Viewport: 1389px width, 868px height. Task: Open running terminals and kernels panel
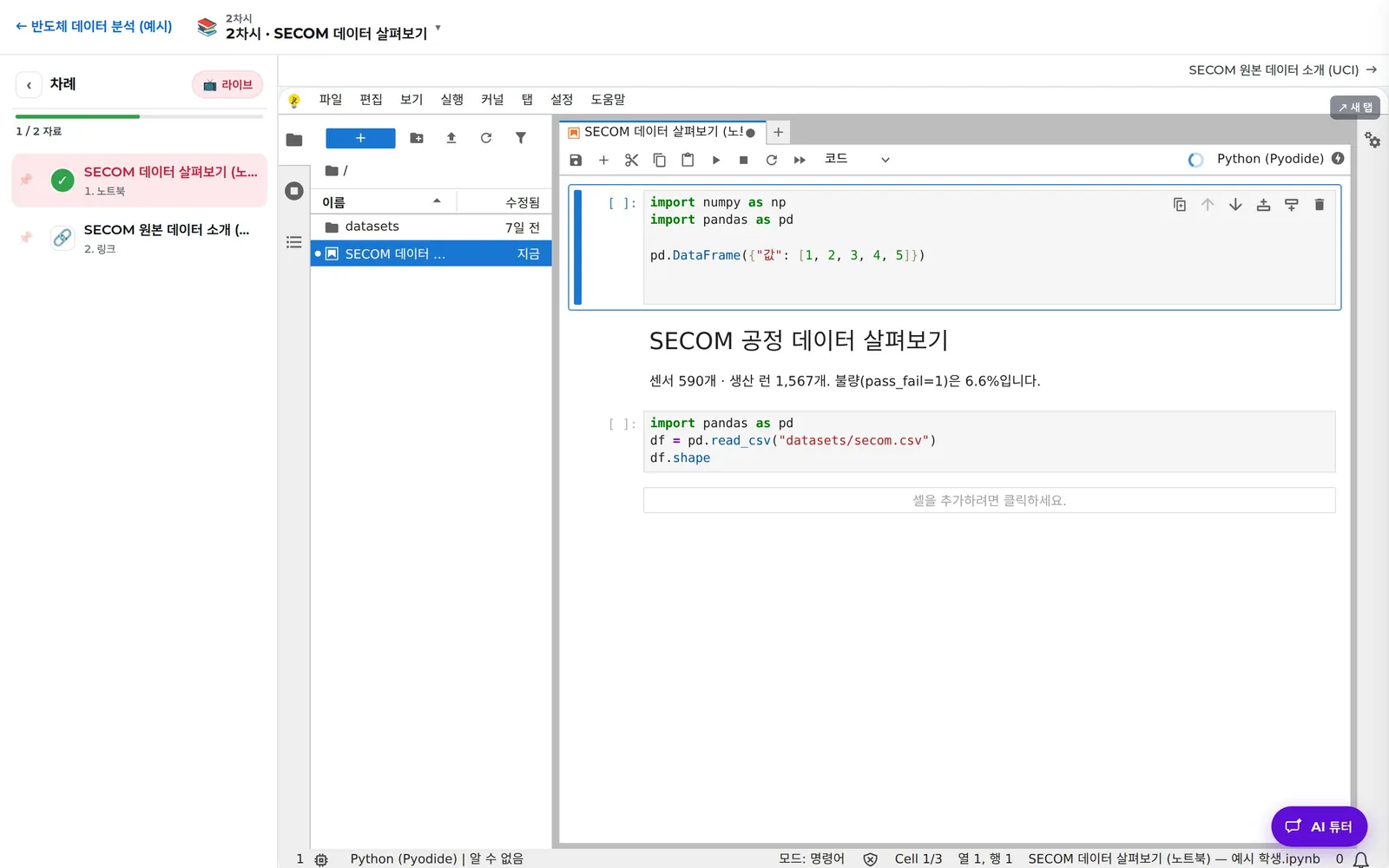tap(294, 191)
